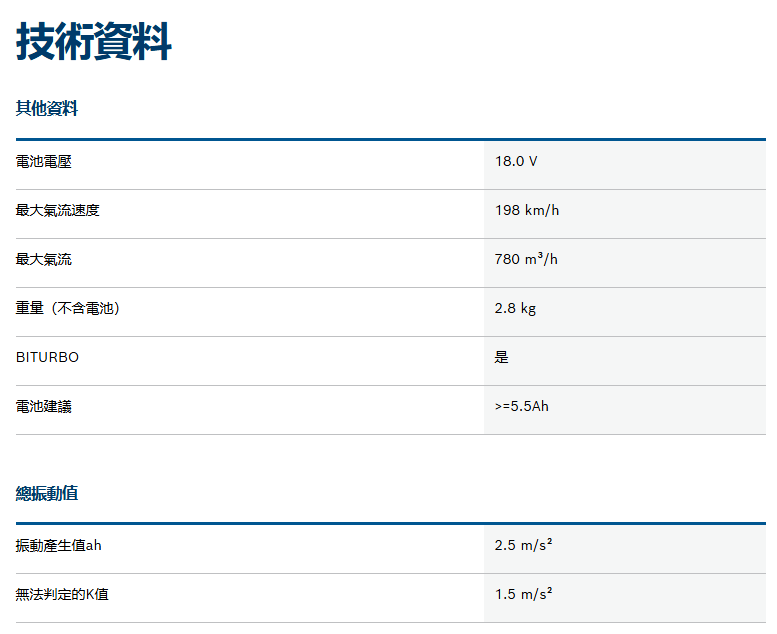777x634 pixels.
Task: Click the BITURBO row label
Action: (48, 357)
